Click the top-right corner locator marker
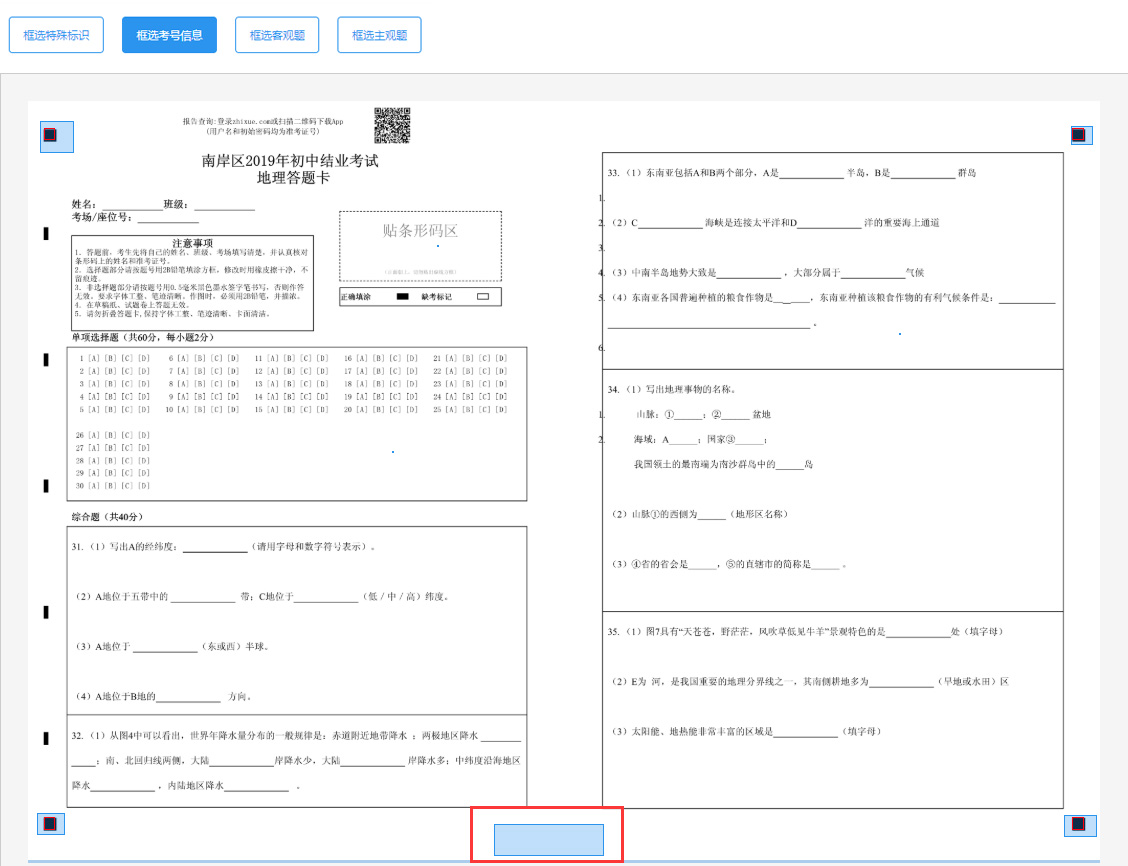Viewport: 1128px width, 866px height. (x=1078, y=135)
